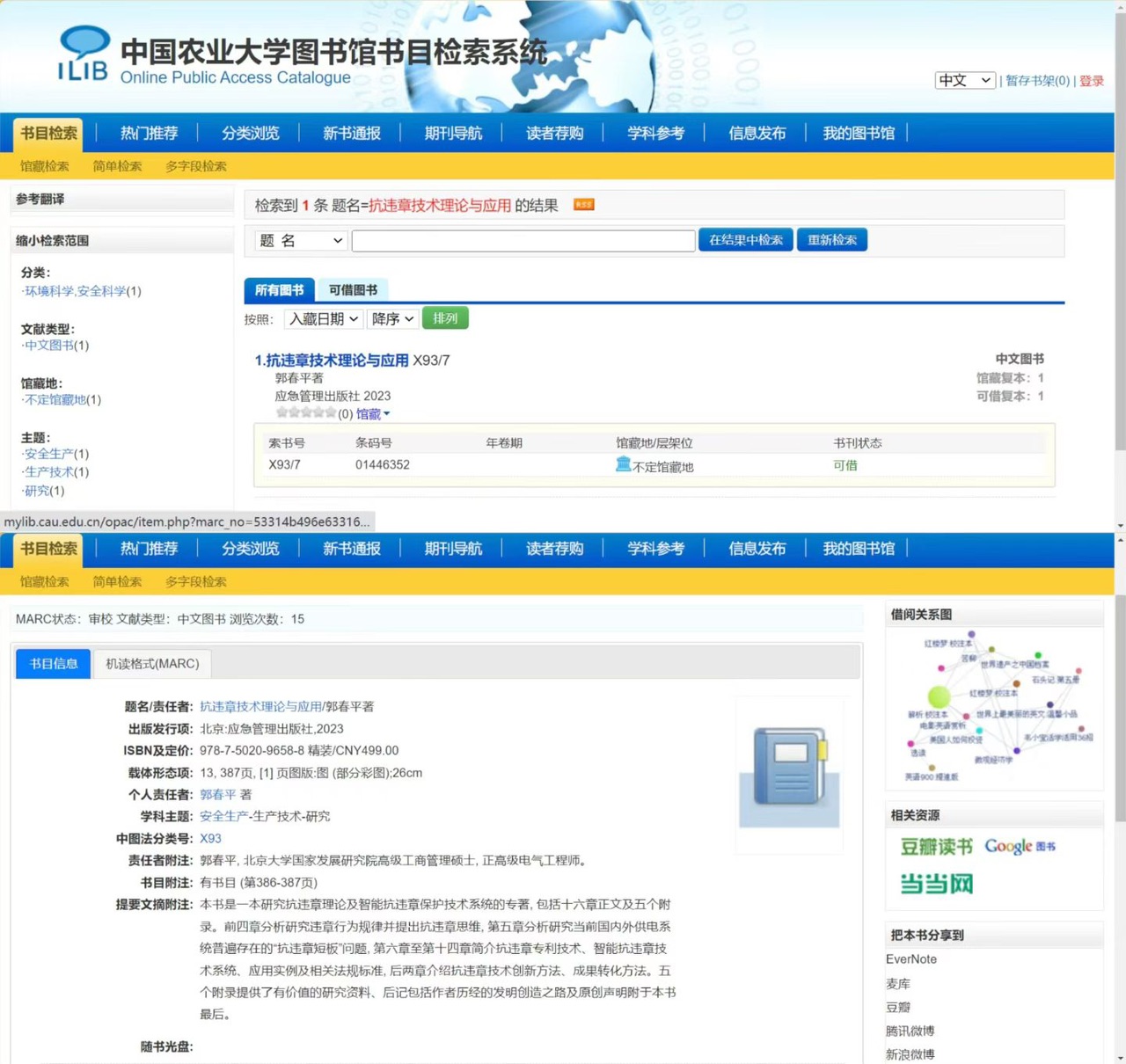Screen dimensions: 1126x1064
Task: Open the 当当网 logo link
Action: 936,884
